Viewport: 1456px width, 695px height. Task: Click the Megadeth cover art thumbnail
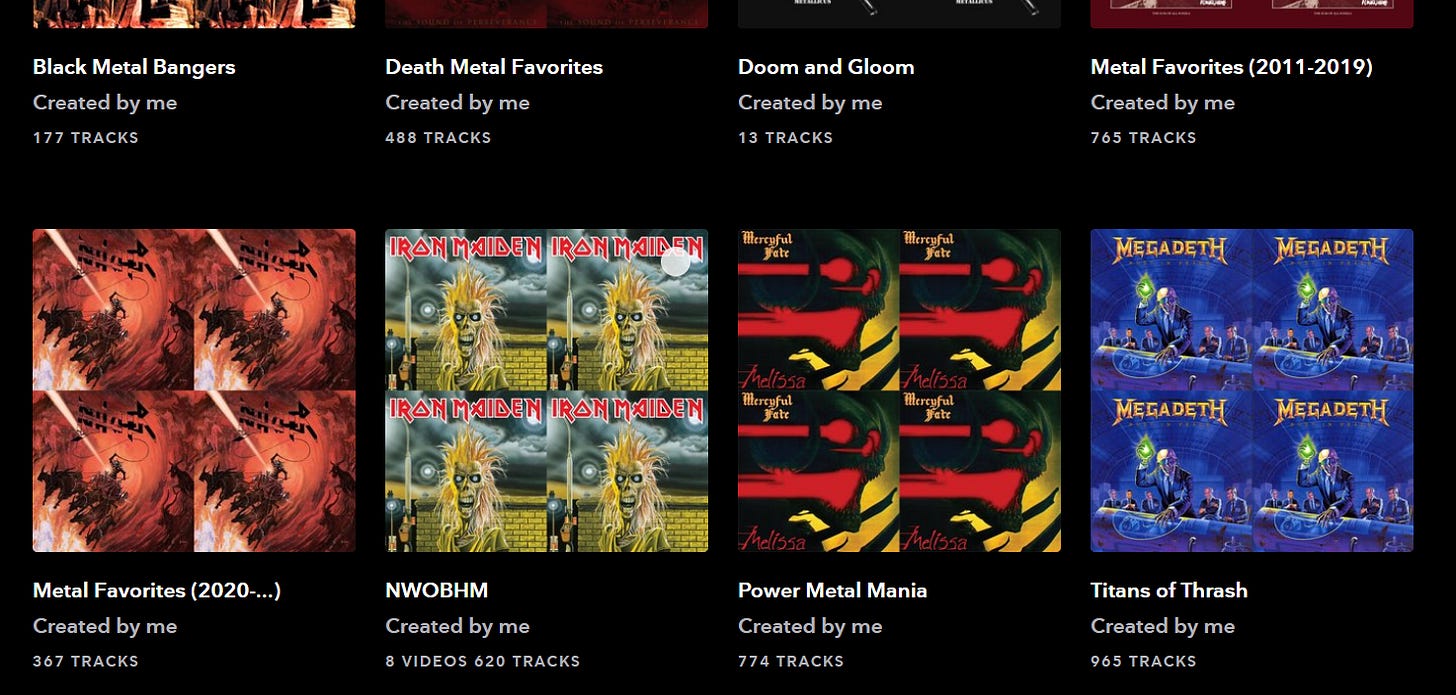pyautogui.click(x=1252, y=390)
